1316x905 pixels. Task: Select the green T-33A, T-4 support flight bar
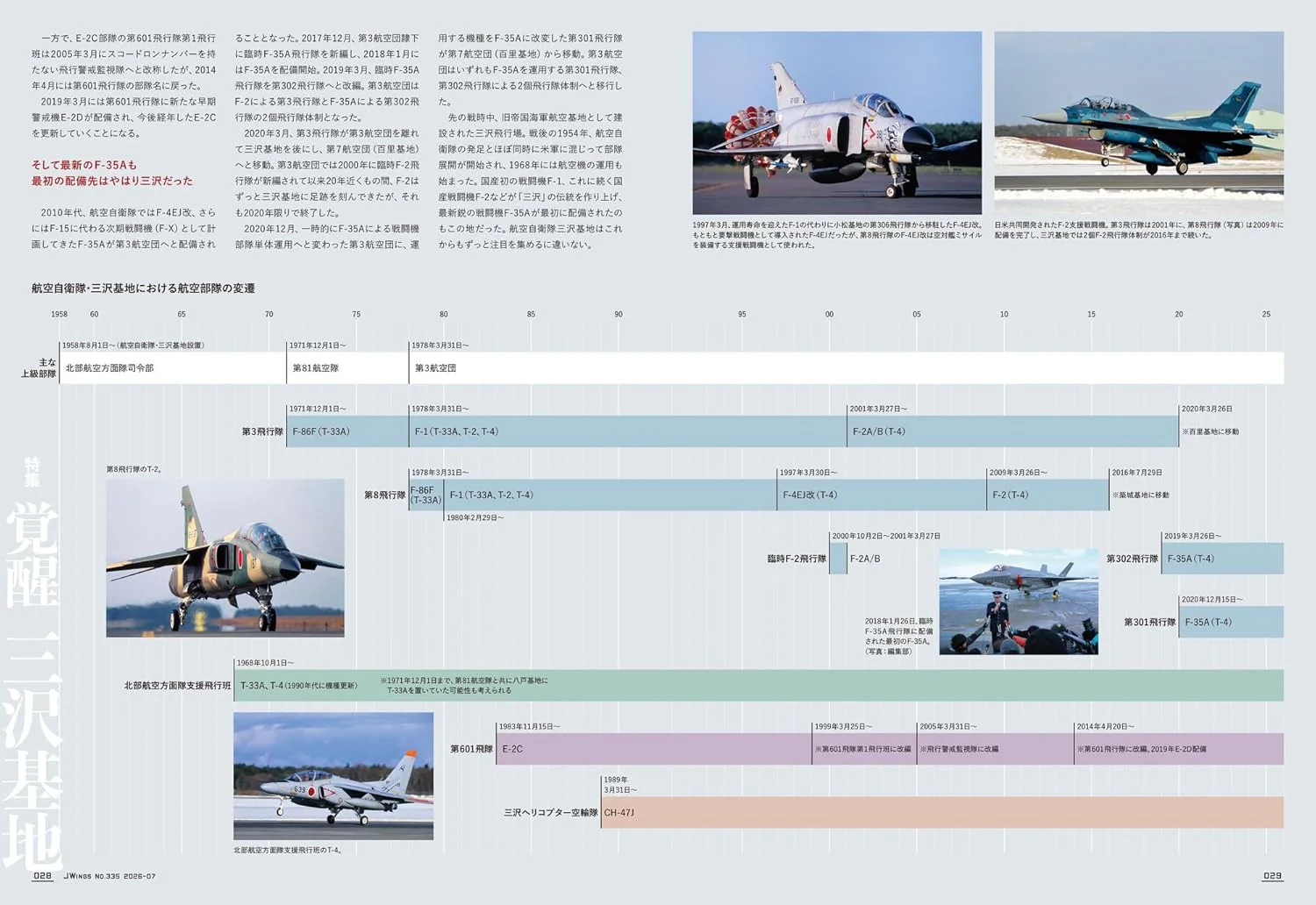(759, 685)
